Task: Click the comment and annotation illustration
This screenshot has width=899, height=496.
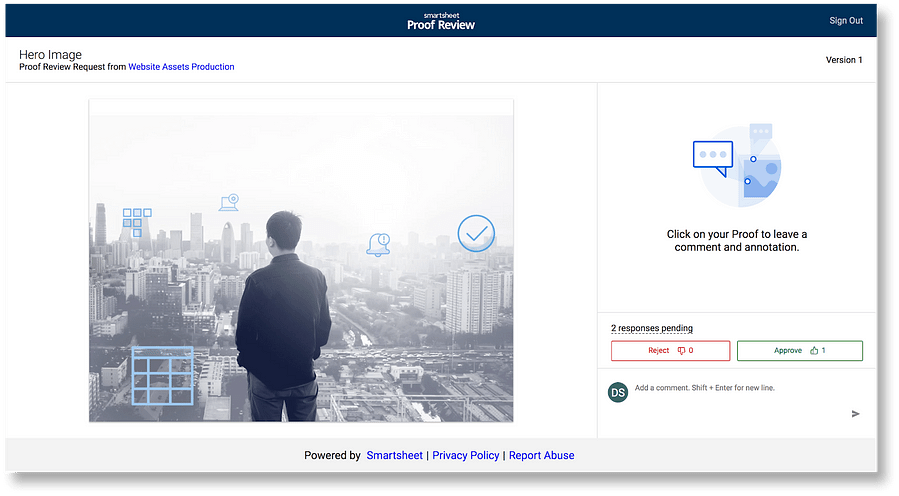Action: tap(737, 165)
